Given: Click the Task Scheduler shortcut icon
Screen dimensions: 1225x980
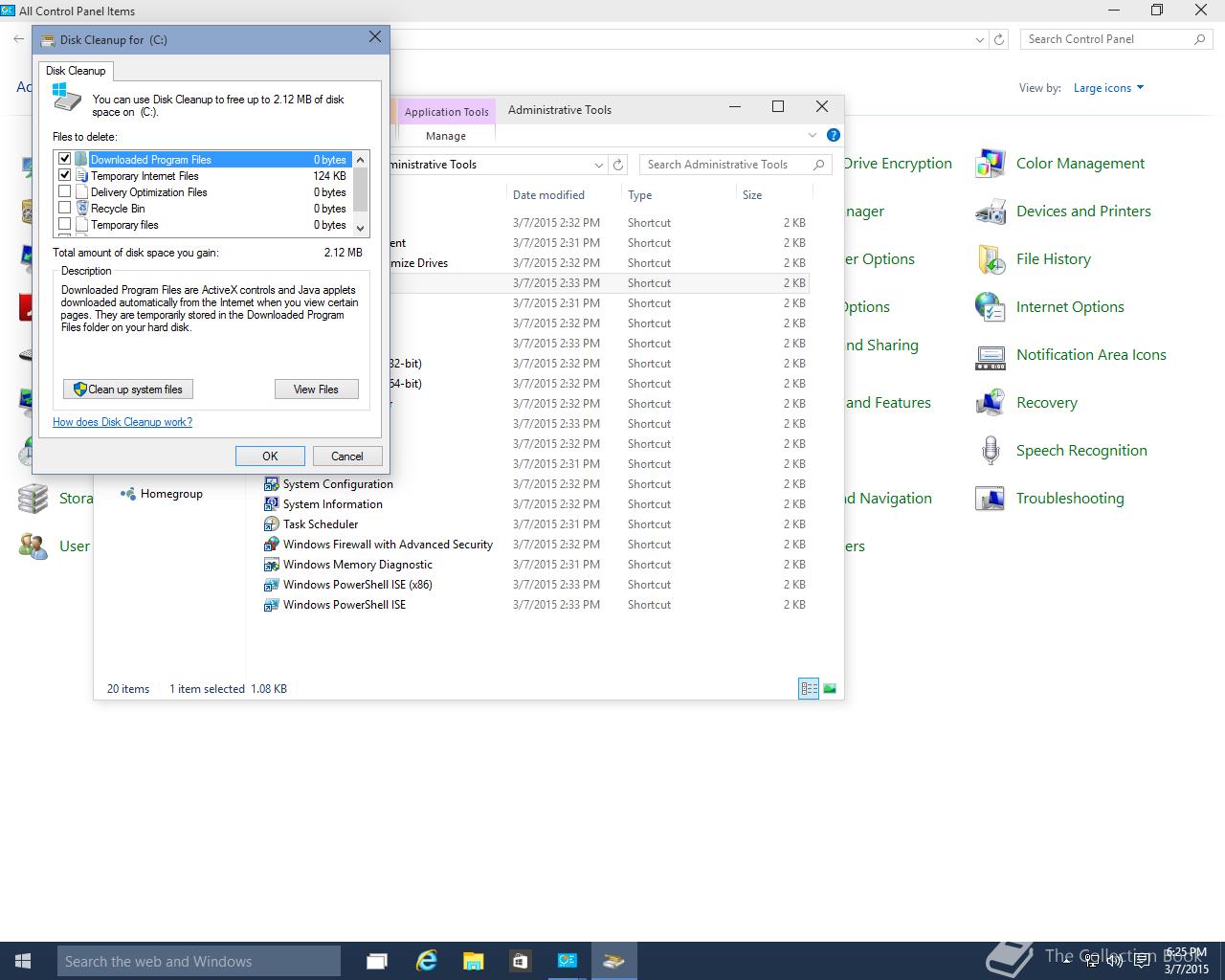Looking at the screenshot, I should [272, 524].
